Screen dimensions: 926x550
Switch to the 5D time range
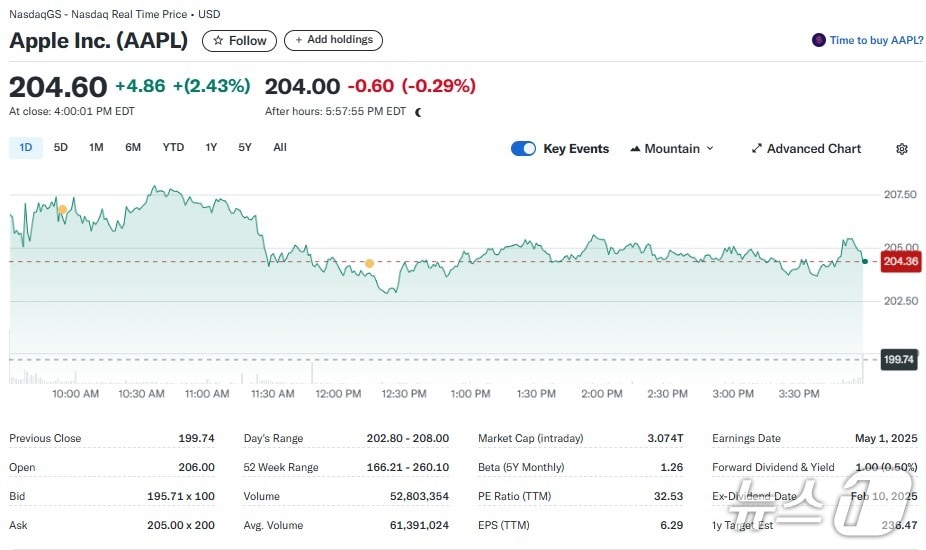(61, 148)
